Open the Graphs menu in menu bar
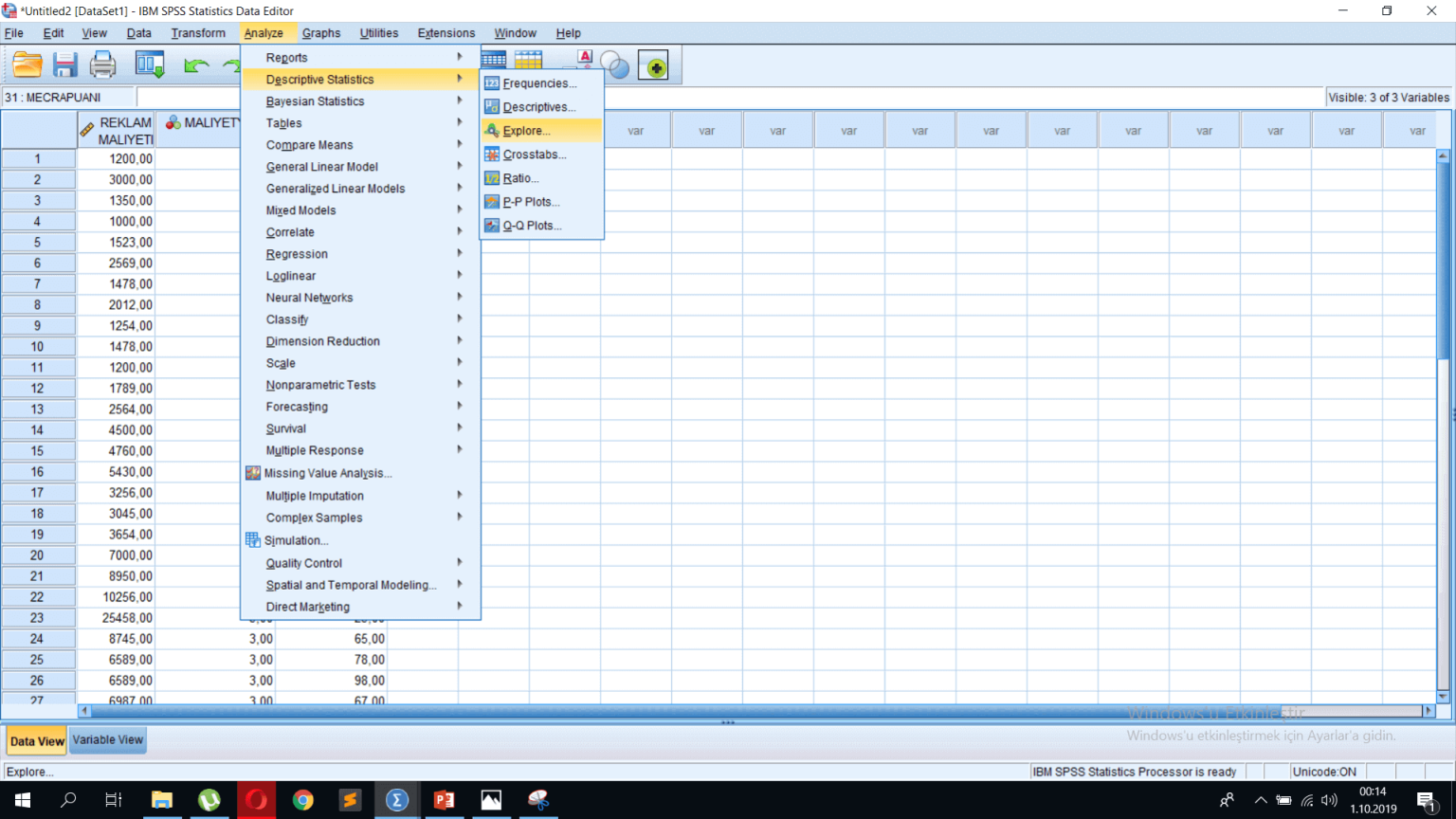This screenshot has width=1456, height=819. click(320, 33)
